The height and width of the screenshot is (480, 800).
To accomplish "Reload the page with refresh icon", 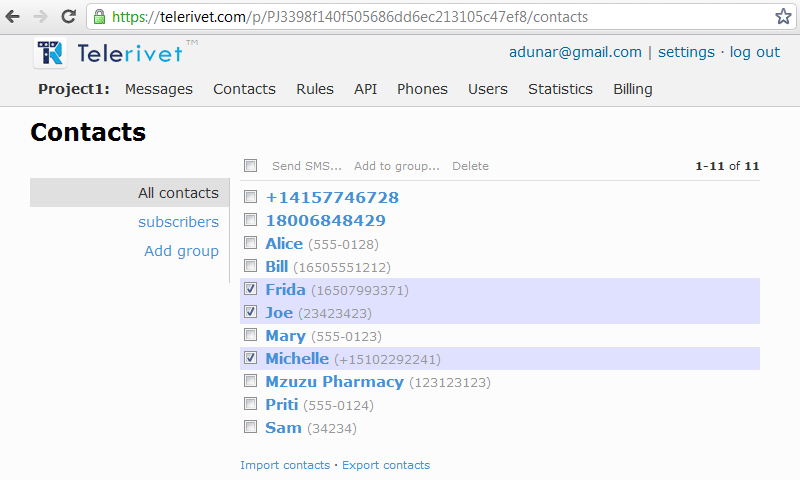I will (x=68, y=17).
